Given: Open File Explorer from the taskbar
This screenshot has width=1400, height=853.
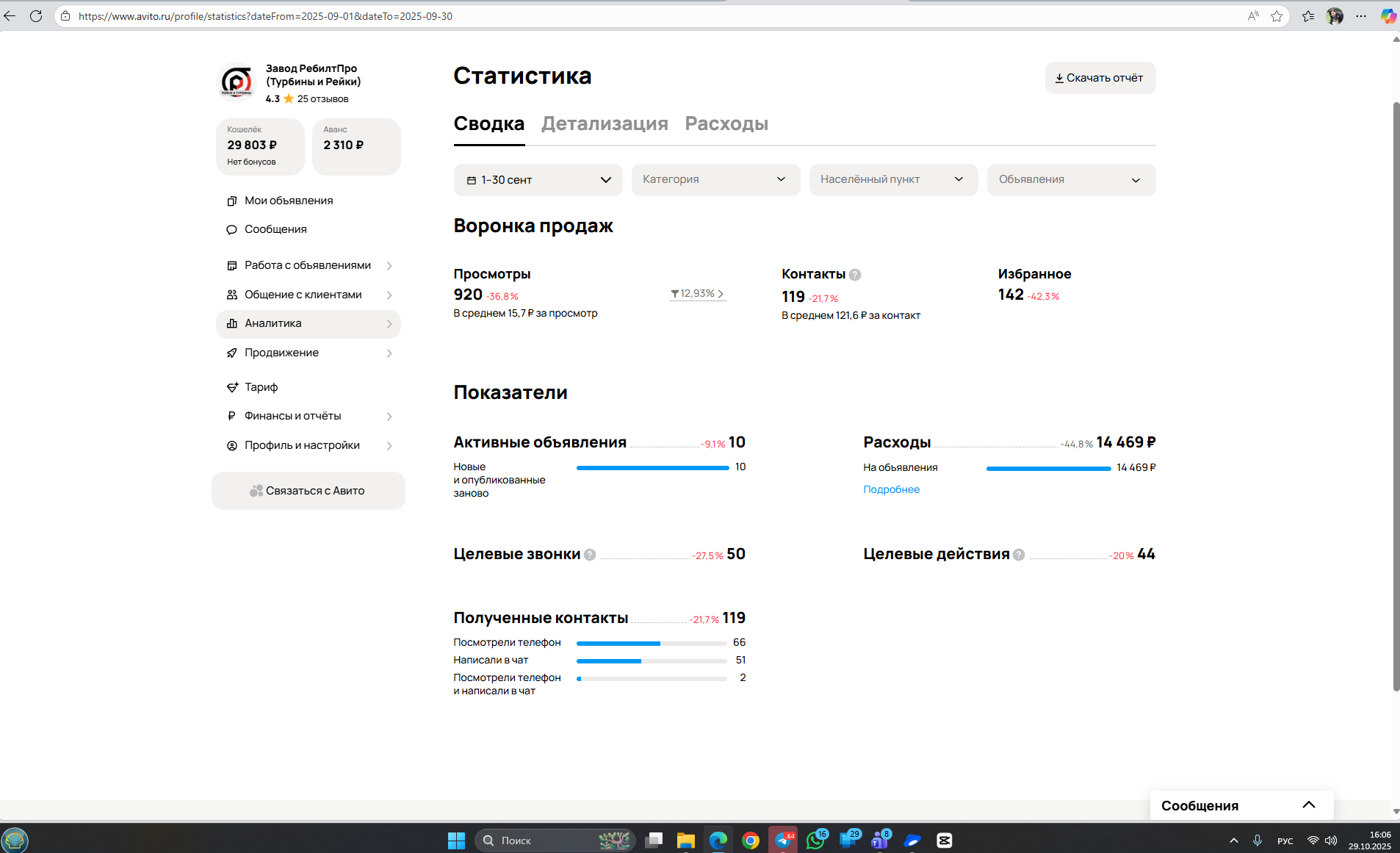Looking at the screenshot, I should [x=686, y=841].
